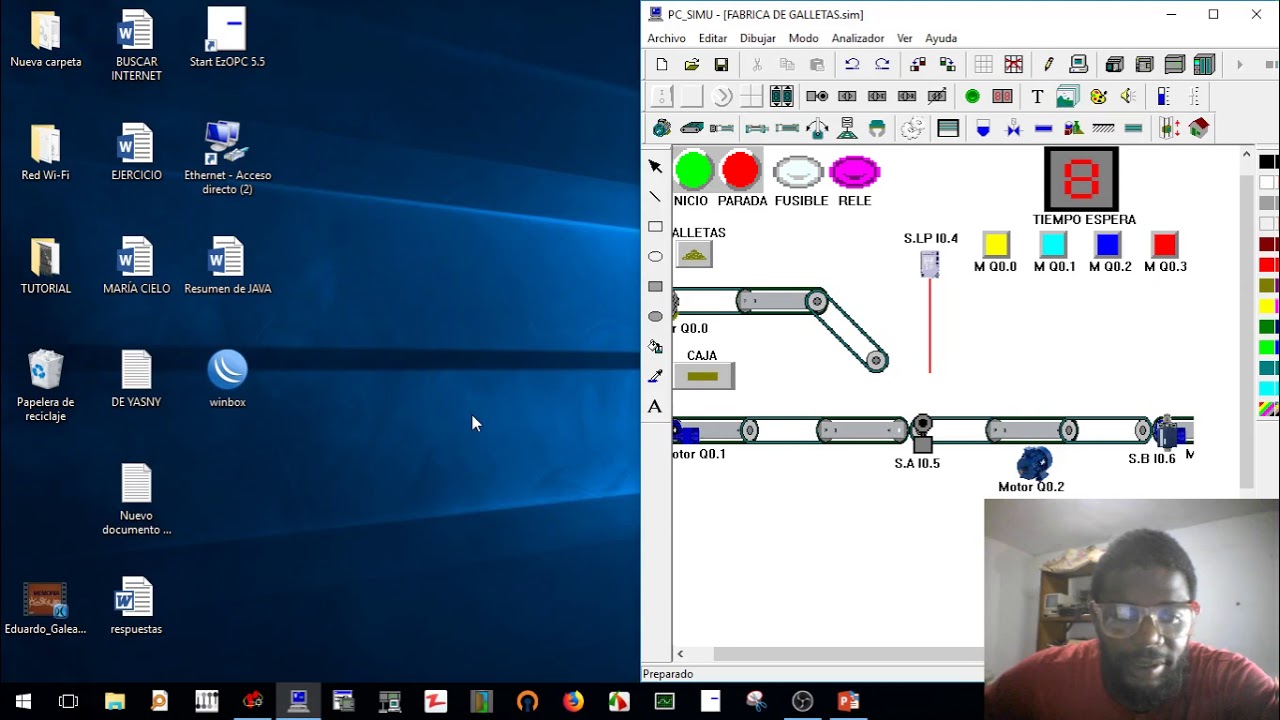
Task: Open the Papelera de reciclaje desktop icon
Action: (45, 385)
